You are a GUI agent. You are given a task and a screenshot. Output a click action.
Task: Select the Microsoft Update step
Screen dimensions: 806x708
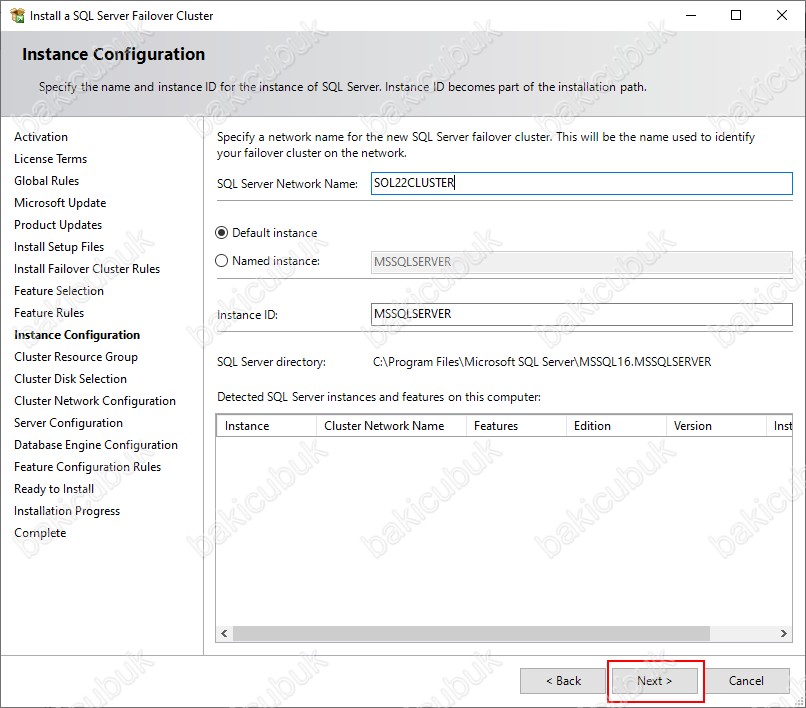[60, 203]
